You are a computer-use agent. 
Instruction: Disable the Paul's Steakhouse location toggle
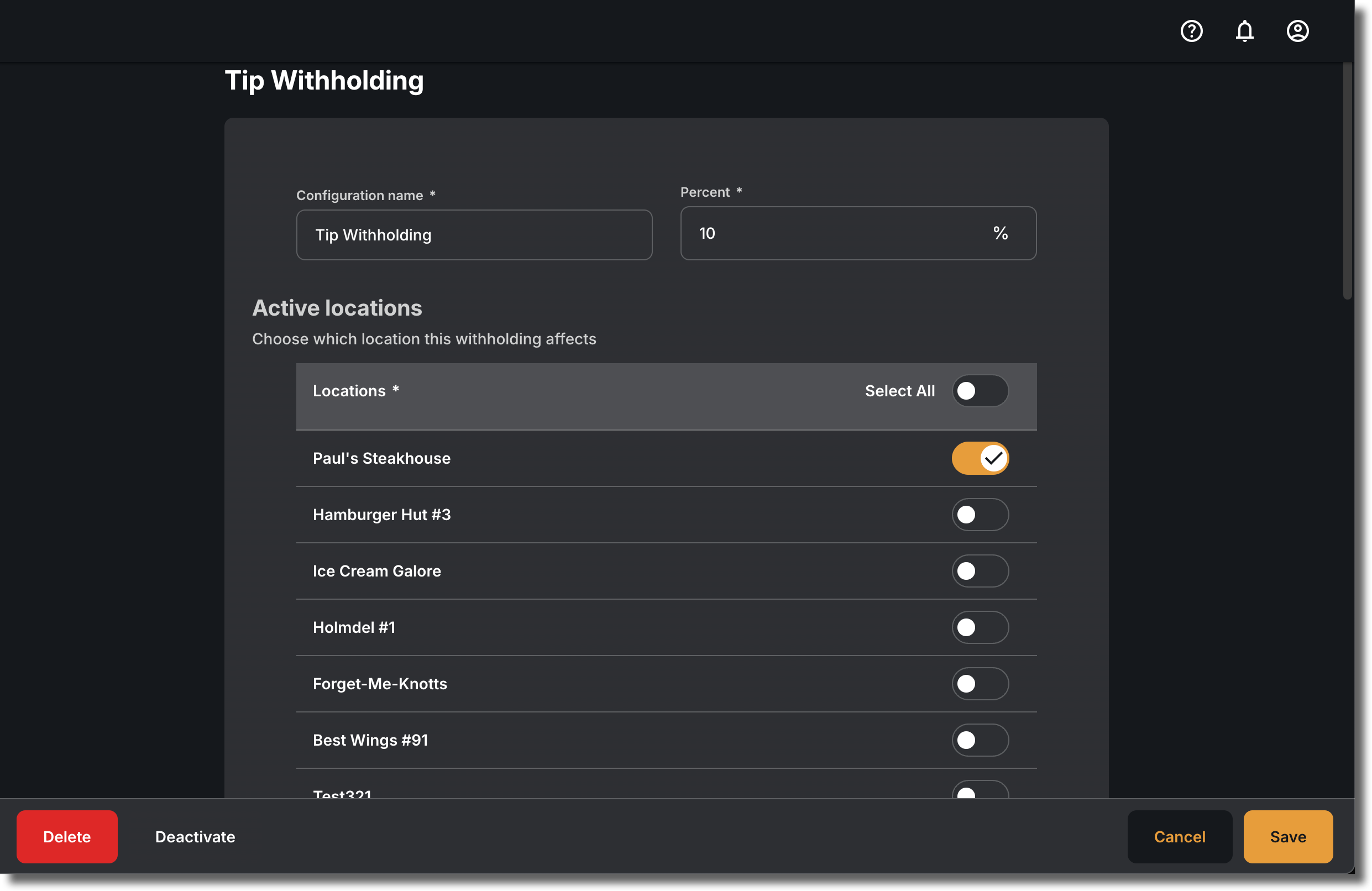pos(980,458)
